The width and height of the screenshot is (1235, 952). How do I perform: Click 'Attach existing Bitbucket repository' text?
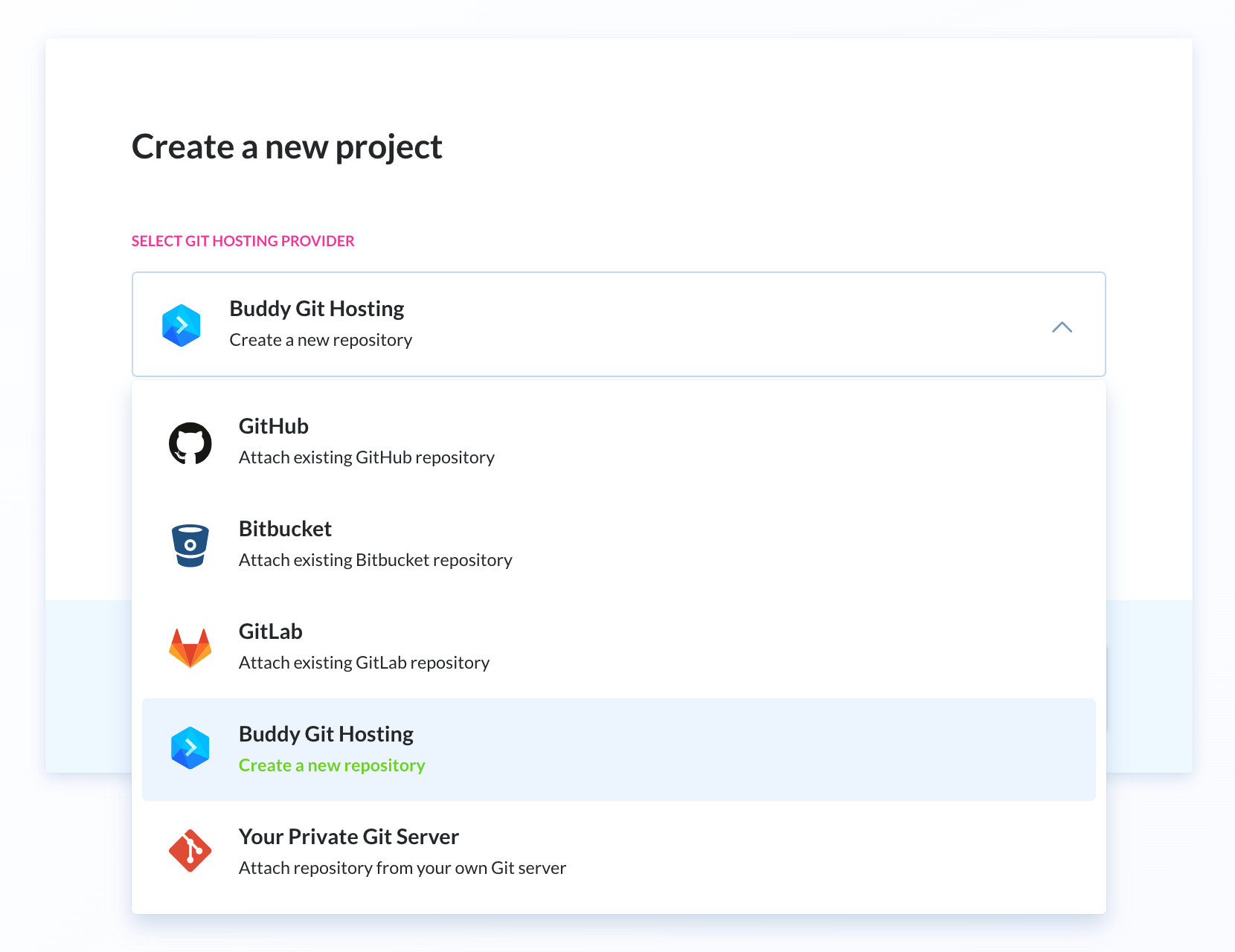tap(376, 560)
